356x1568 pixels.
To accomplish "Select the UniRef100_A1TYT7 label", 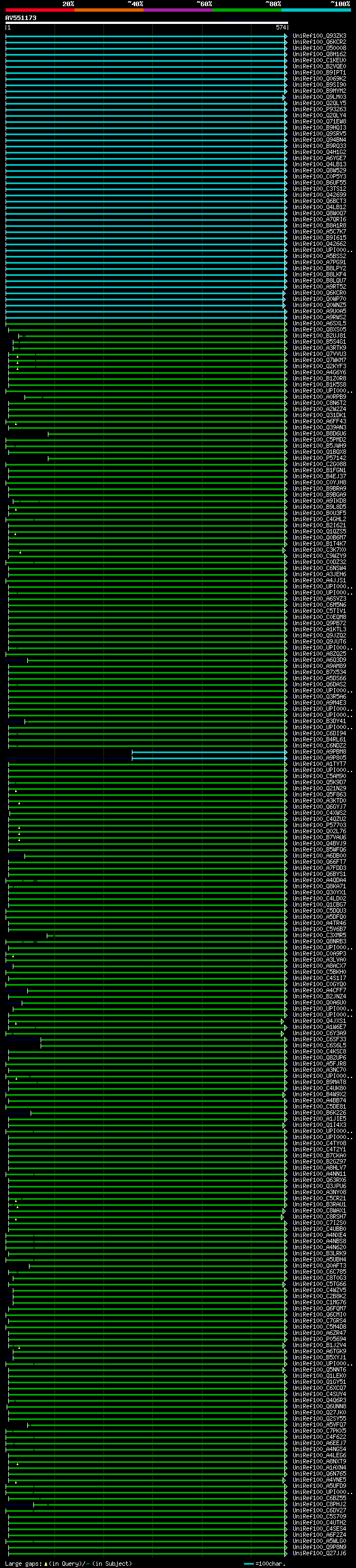I will pyautogui.click(x=319, y=763).
